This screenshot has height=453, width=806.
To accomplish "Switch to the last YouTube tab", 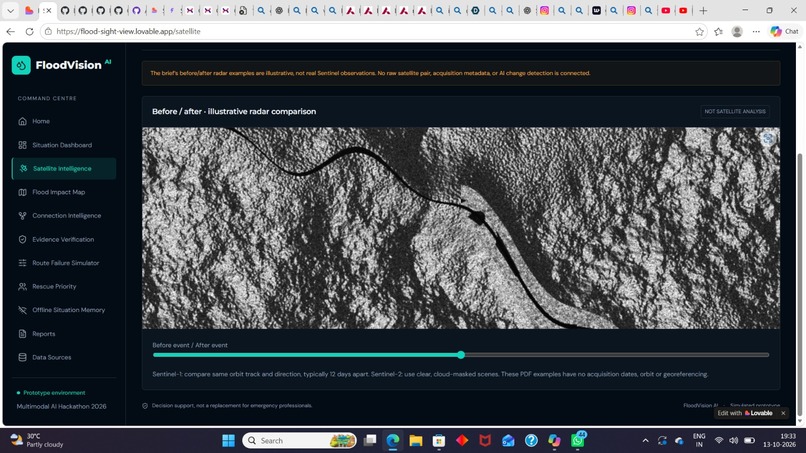I will pos(683,10).
